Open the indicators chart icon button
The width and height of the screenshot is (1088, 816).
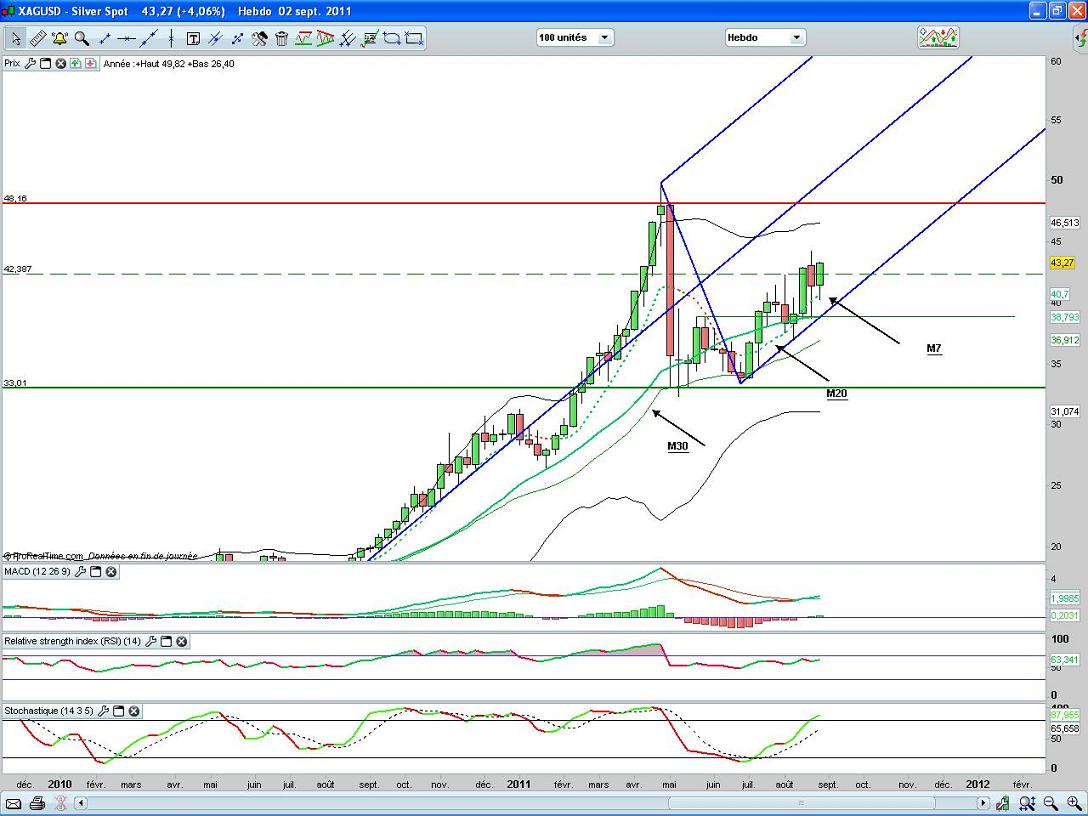[938, 38]
